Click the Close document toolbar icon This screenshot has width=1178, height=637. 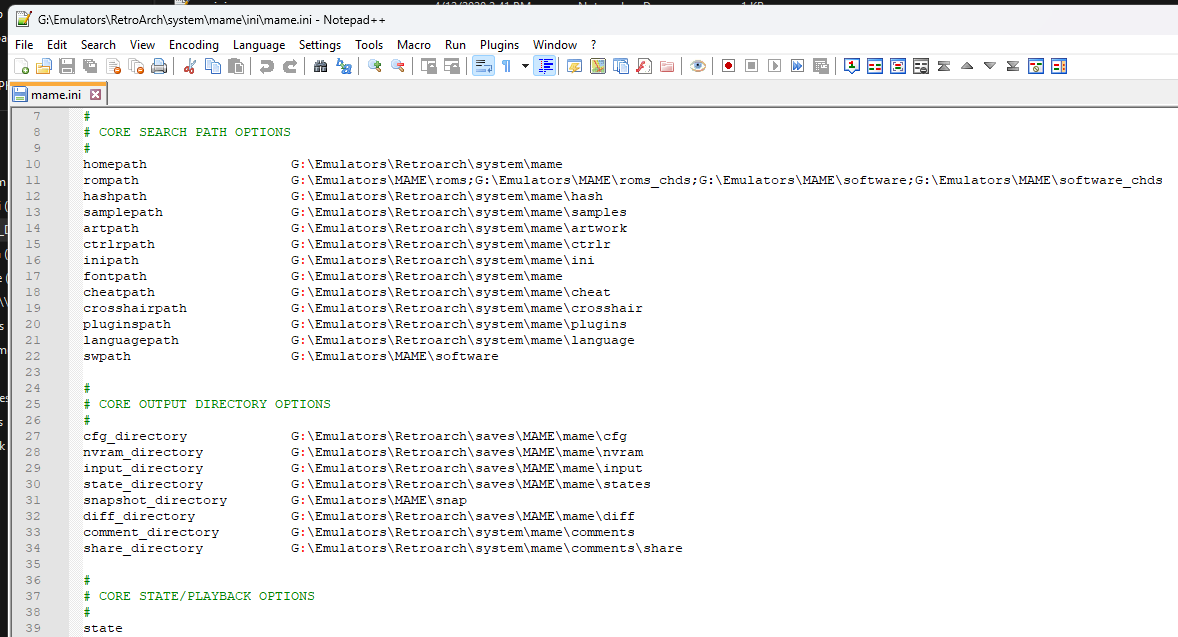(113, 67)
